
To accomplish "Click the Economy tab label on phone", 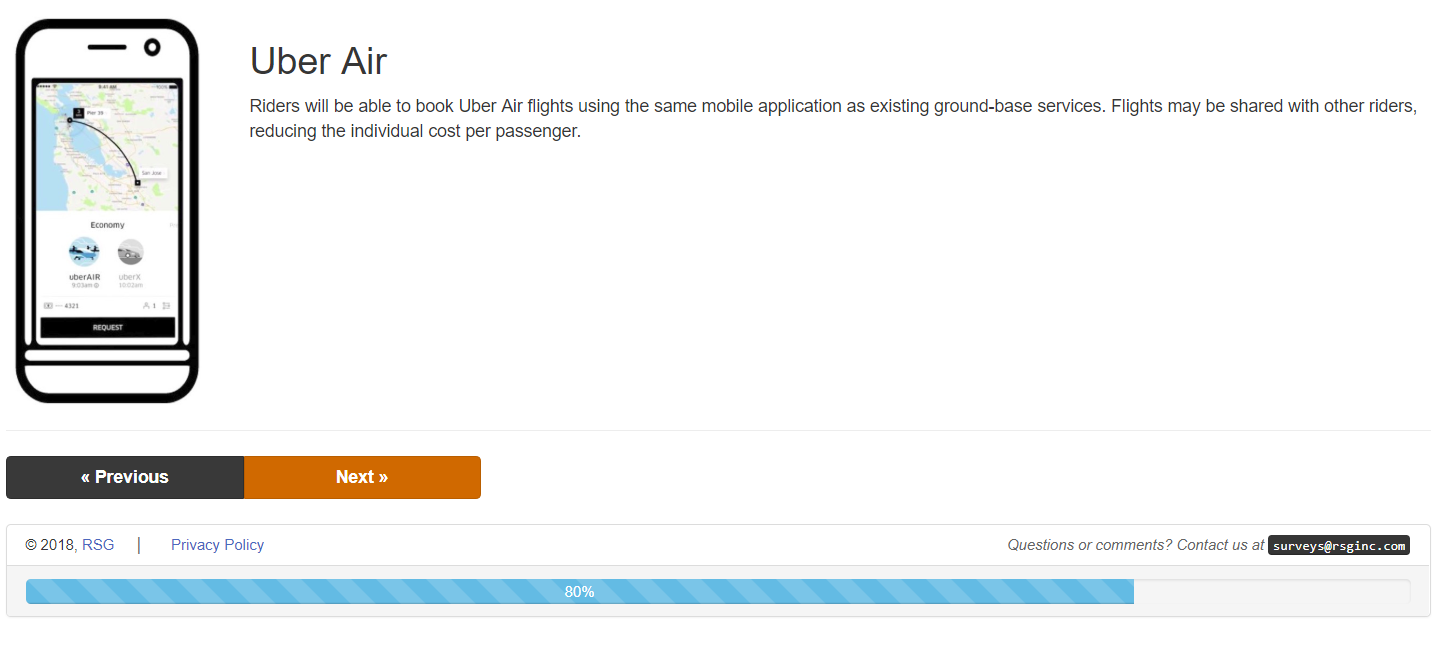I will [107, 225].
